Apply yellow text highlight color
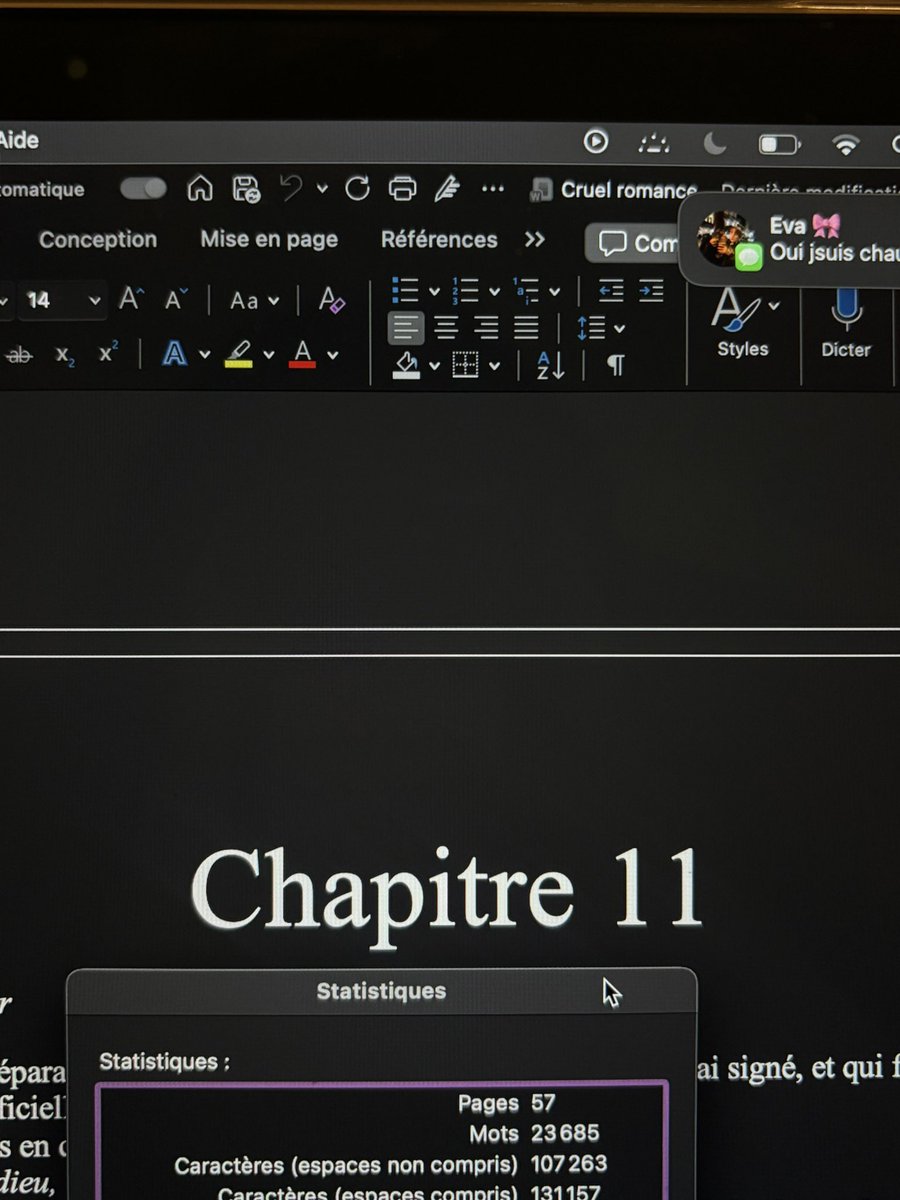 (238, 353)
